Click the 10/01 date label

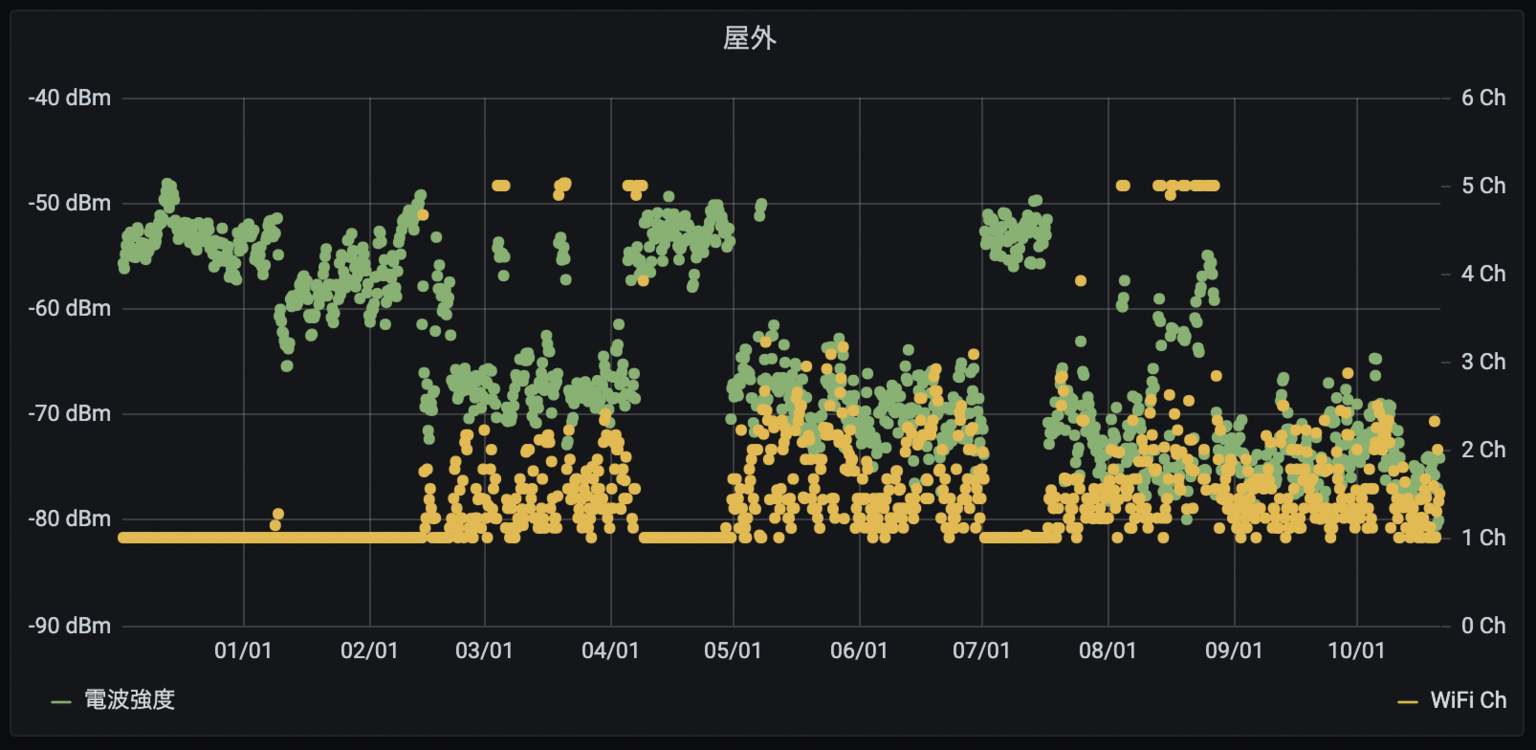tap(1356, 651)
